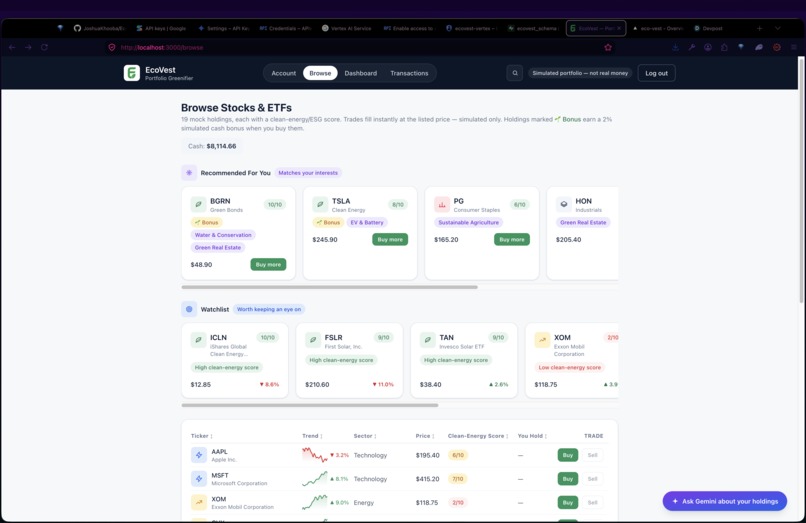
Task: Open the search magnifier icon in header
Action: coord(515,73)
